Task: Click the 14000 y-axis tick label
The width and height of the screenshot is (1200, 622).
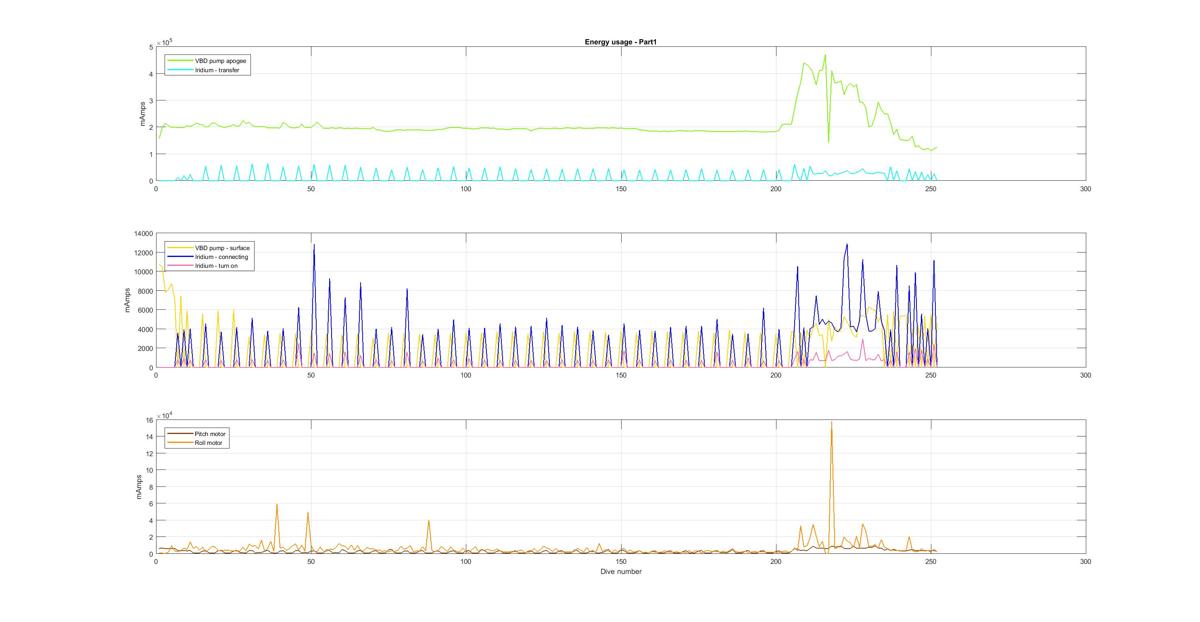Action: tap(141, 233)
